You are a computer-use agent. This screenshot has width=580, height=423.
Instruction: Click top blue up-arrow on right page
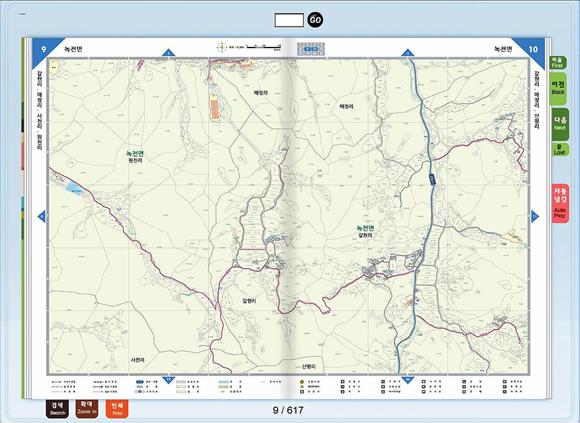coord(407,53)
